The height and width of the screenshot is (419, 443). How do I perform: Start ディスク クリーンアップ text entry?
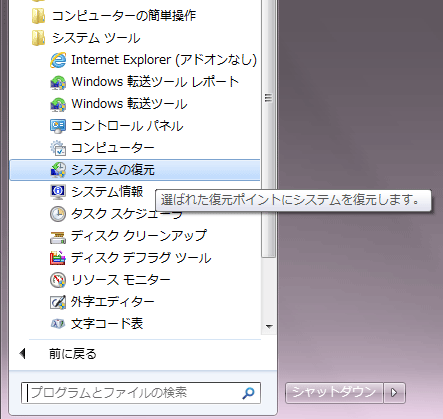139,236
